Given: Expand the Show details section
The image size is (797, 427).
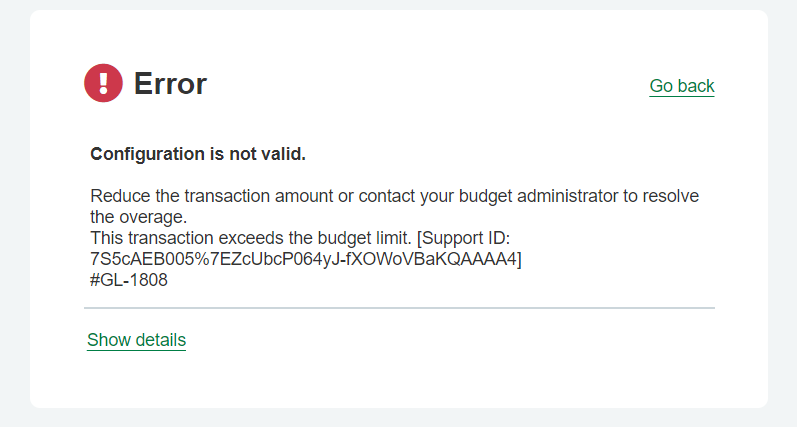Looking at the screenshot, I should tap(136, 340).
